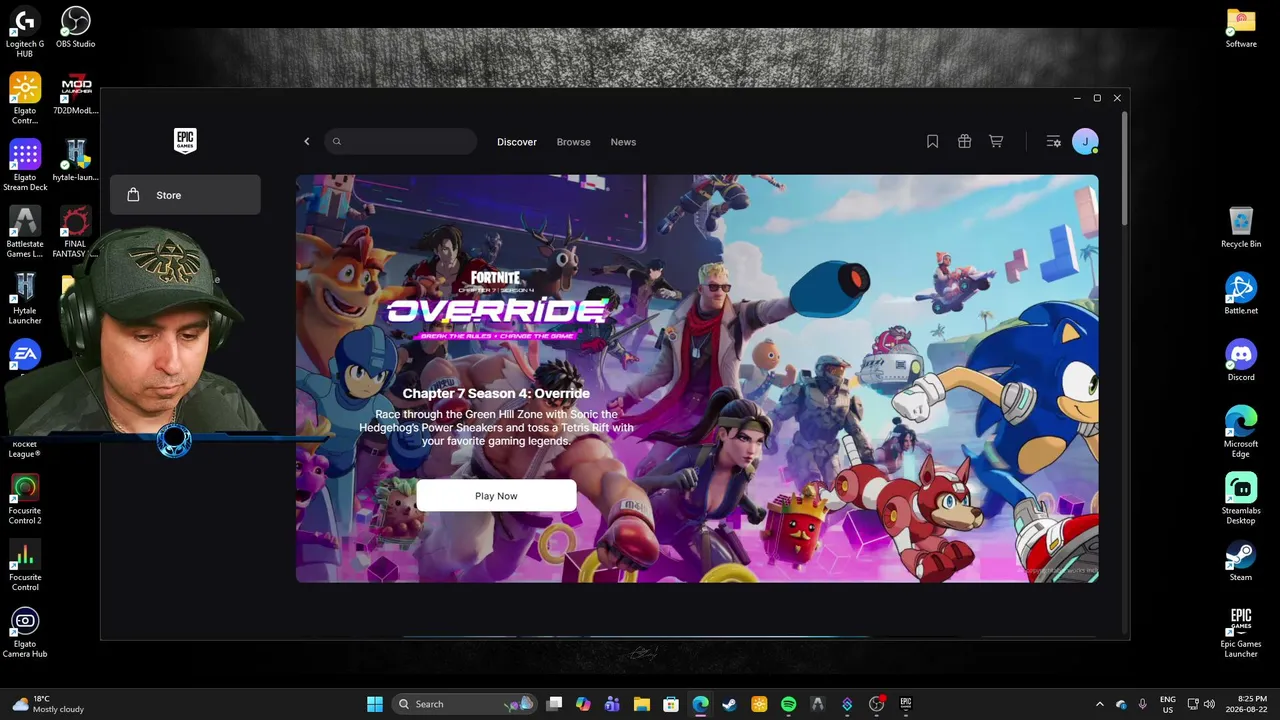Open Battle.net desktop shortcut

tap(1241, 295)
